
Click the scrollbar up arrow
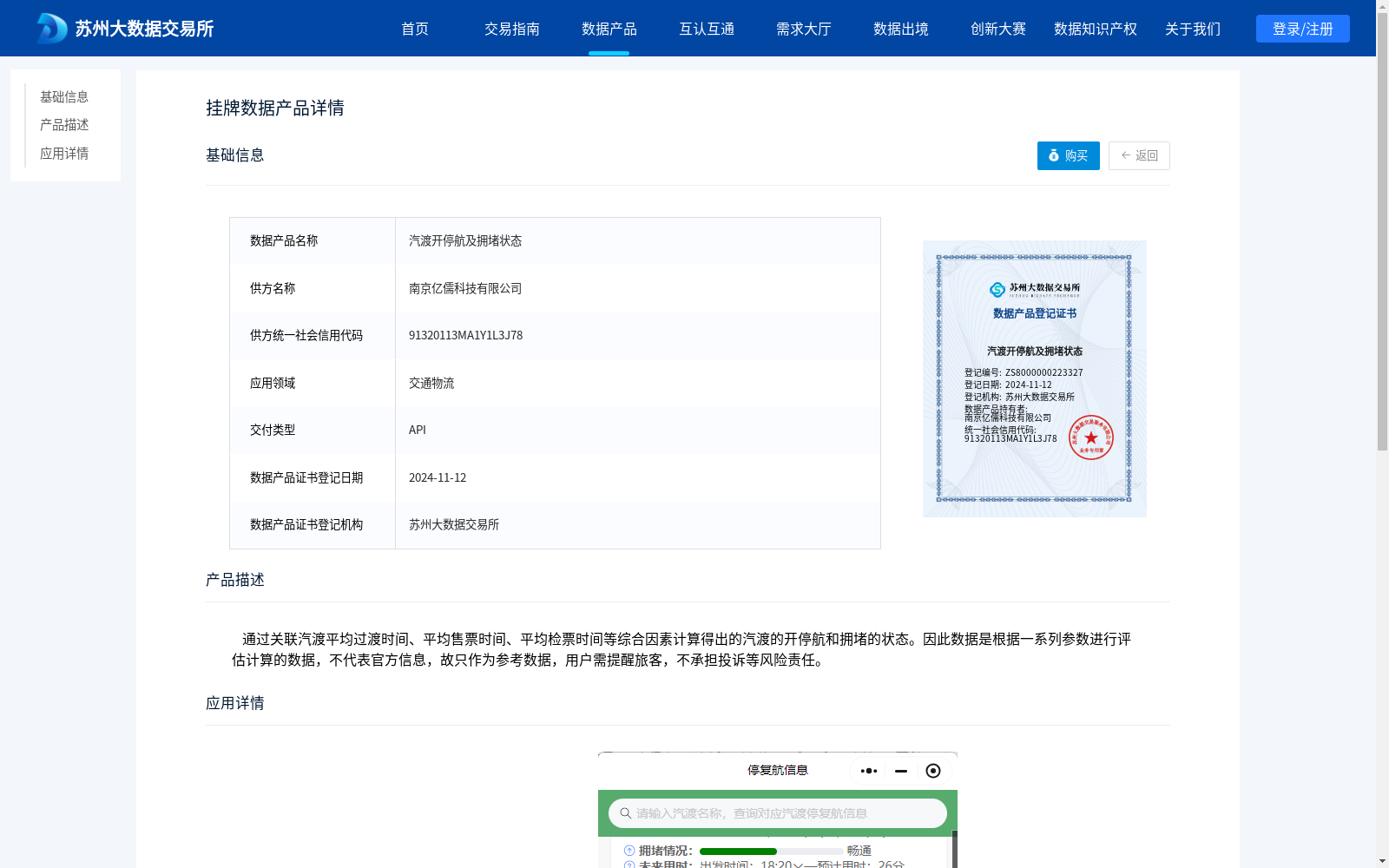(1382, 7)
